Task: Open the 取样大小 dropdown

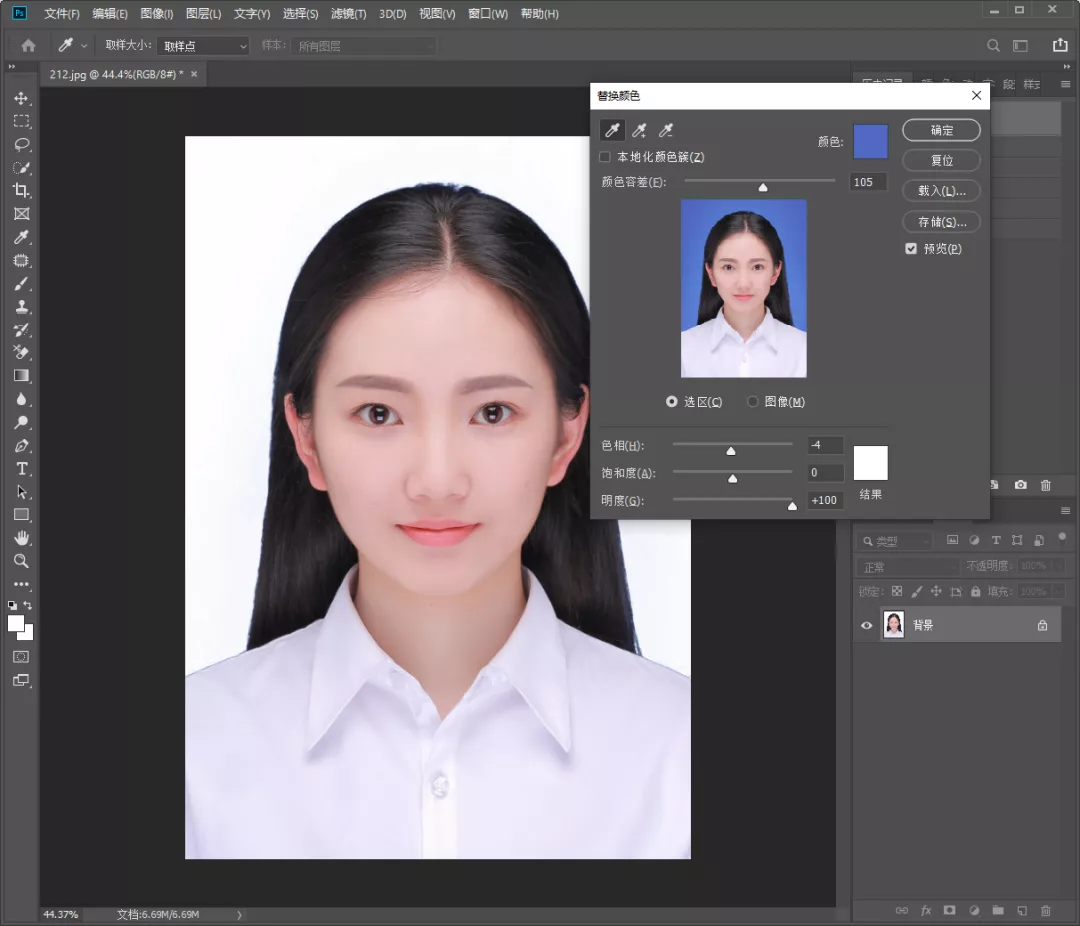Action: tap(203, 46)
